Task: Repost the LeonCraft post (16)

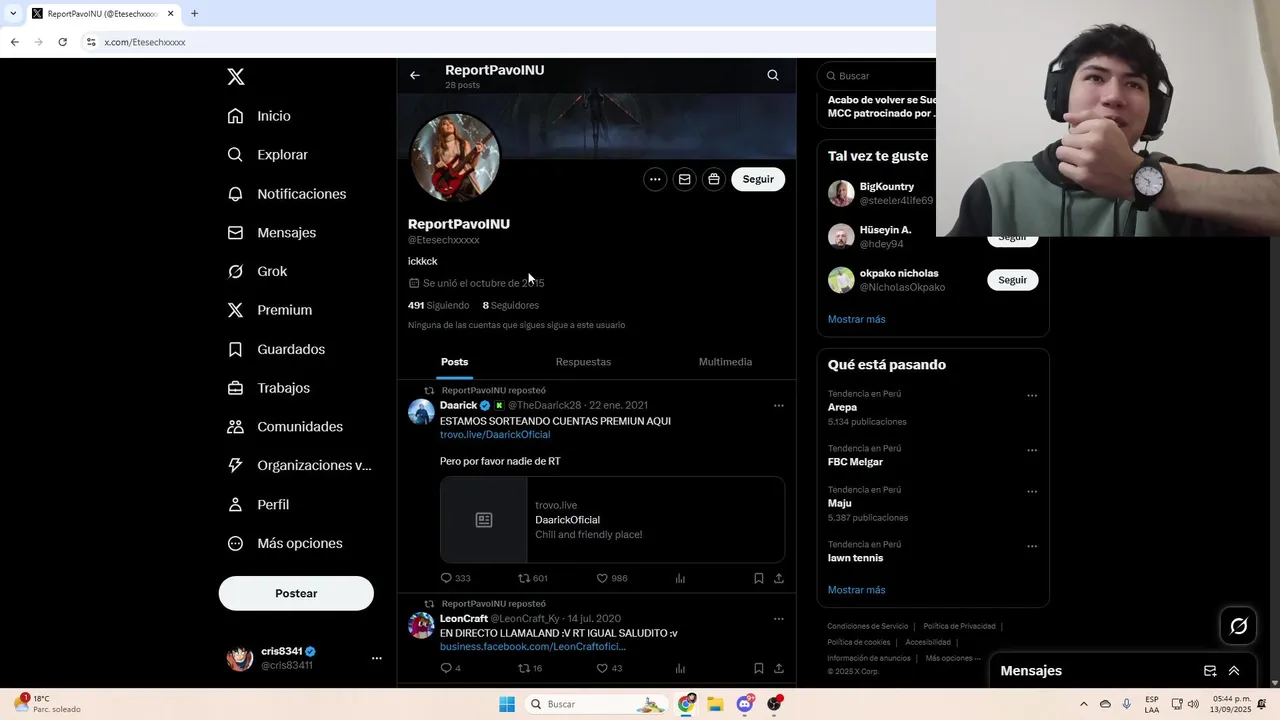Action: [x=530, y=668]
